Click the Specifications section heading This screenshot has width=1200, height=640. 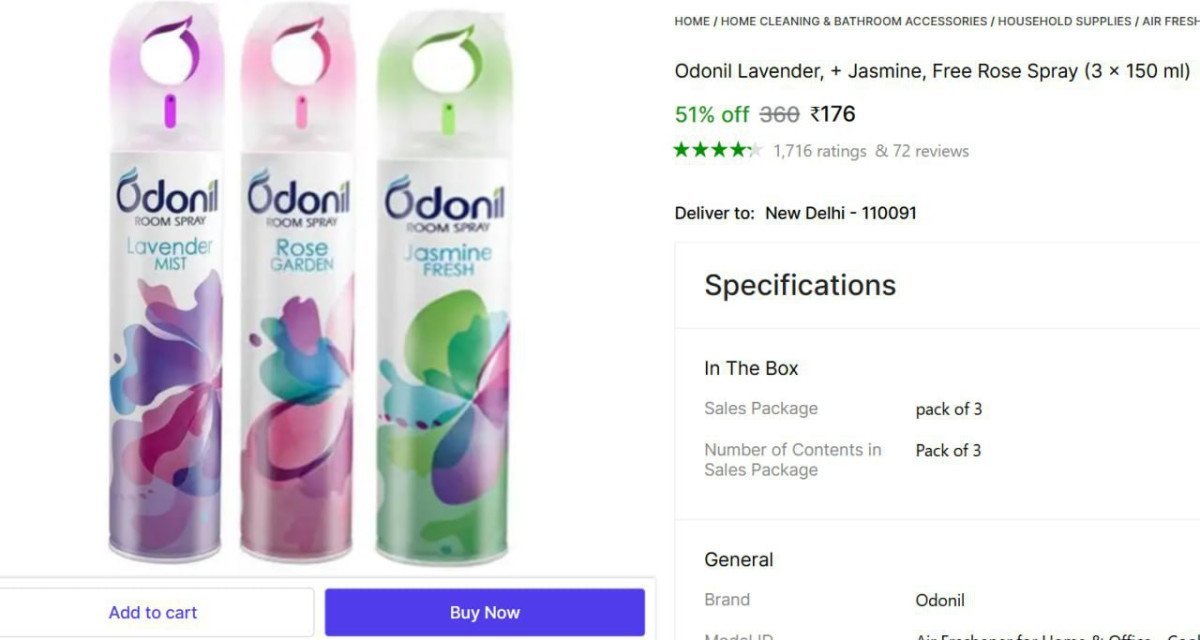click(800, 285)
